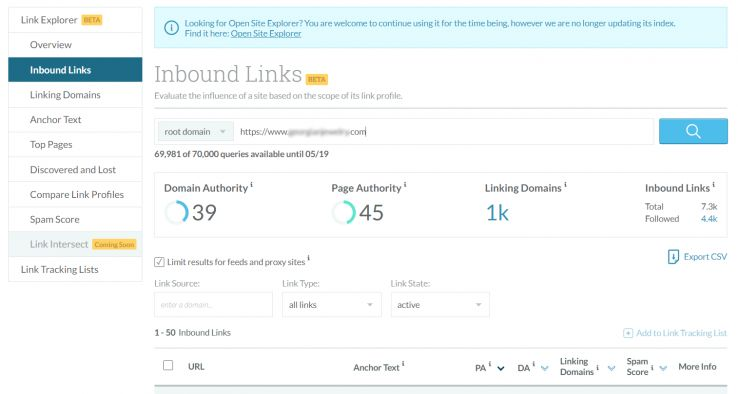This screenshot has height=394, width=738.
Task: Open the root domain scope dropdown
Action: point(195,132)
